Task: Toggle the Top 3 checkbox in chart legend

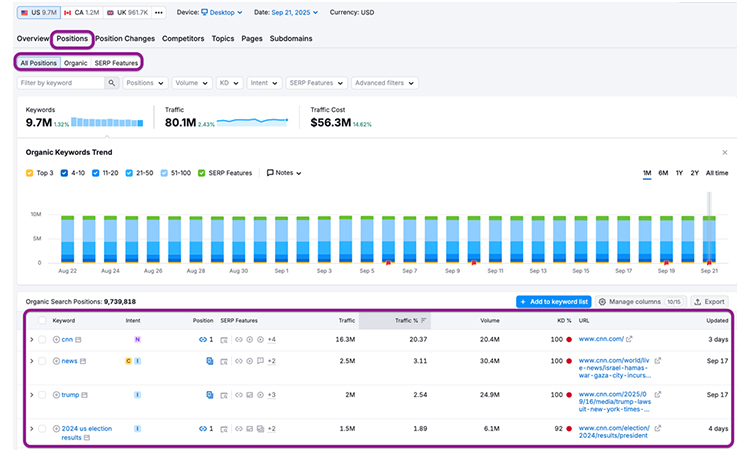Action: coord(30,173)
